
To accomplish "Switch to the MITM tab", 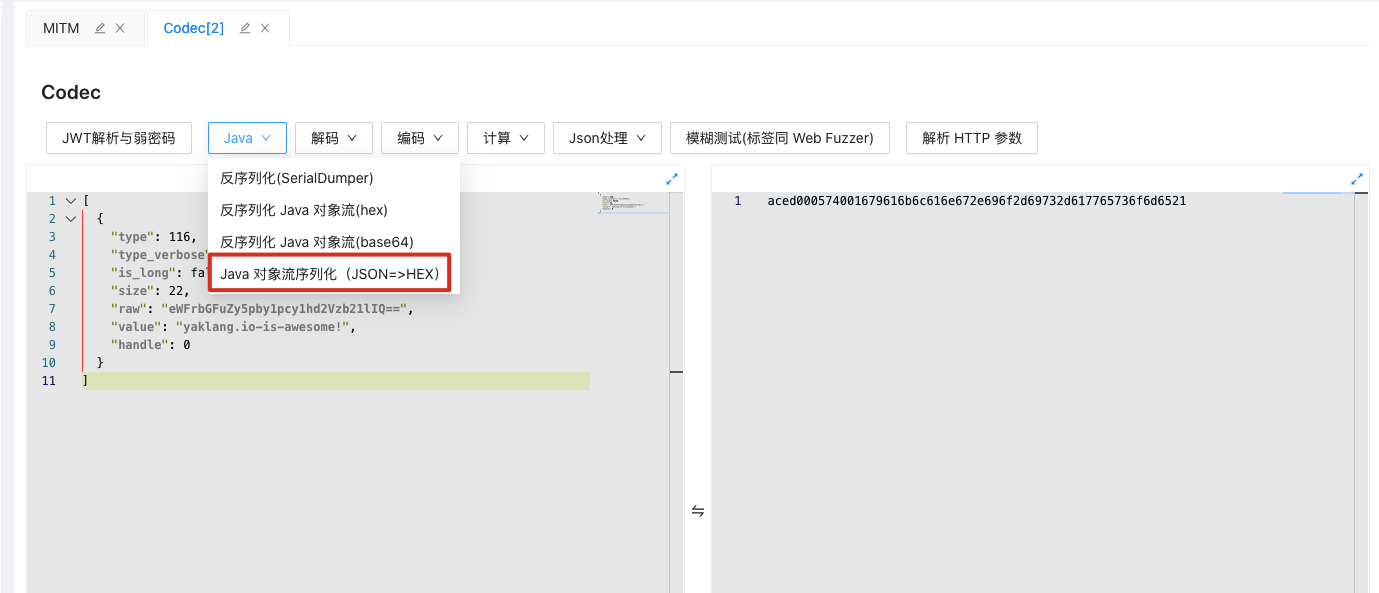I will (61, 28).
